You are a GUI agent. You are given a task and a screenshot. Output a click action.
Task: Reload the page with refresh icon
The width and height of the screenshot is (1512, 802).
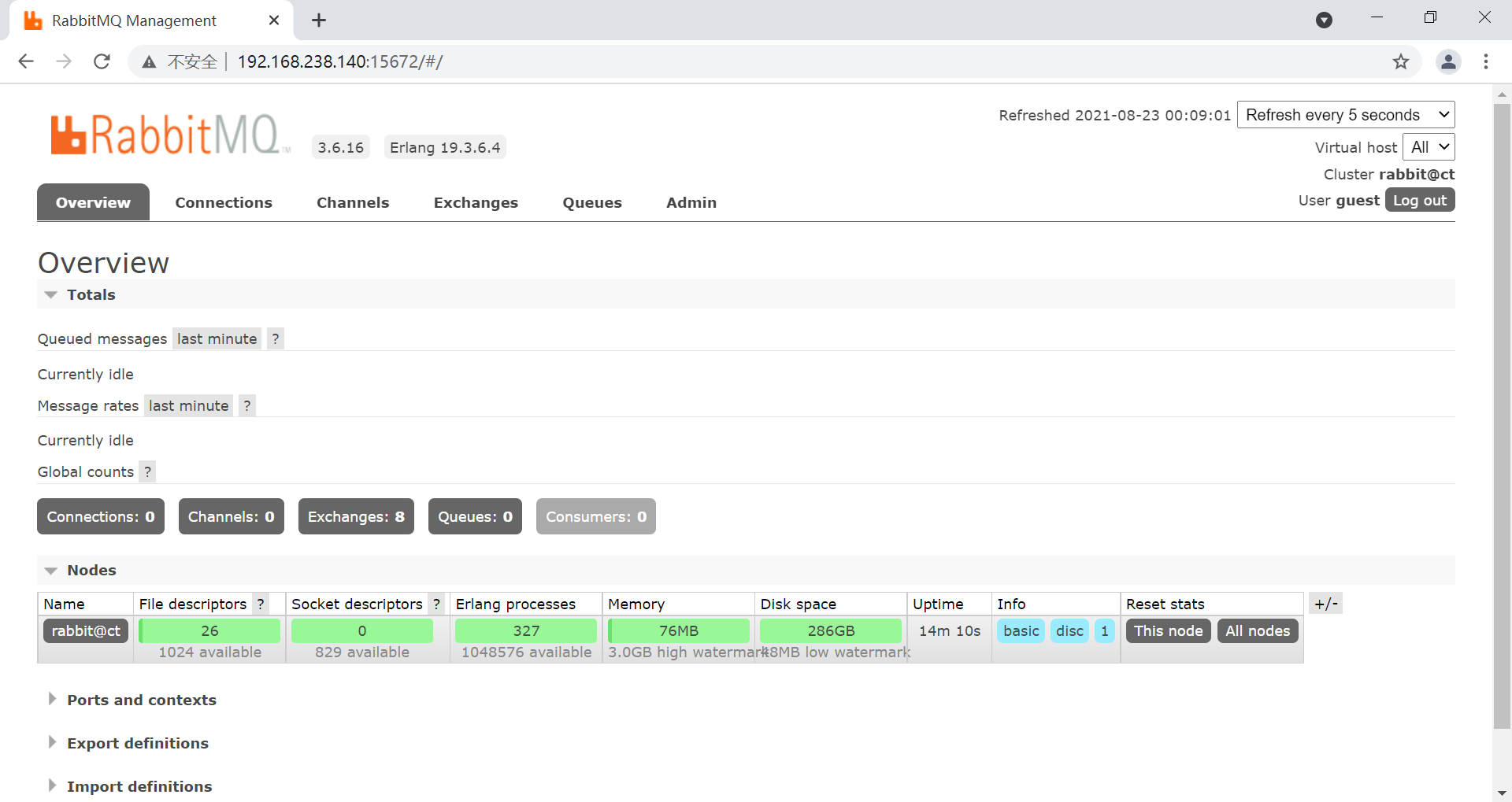click(102, 61)
